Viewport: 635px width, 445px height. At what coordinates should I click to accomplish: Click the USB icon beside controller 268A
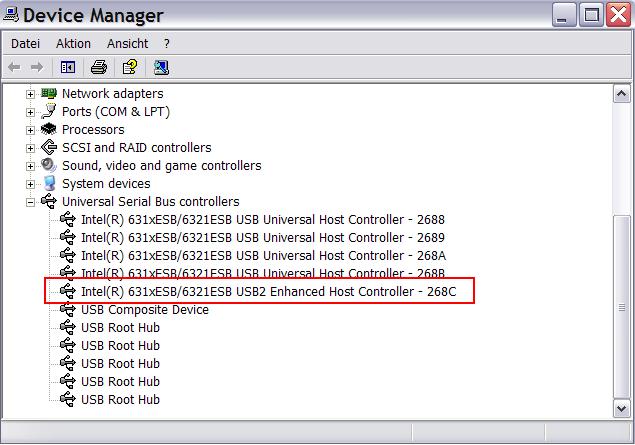(68, 256)
